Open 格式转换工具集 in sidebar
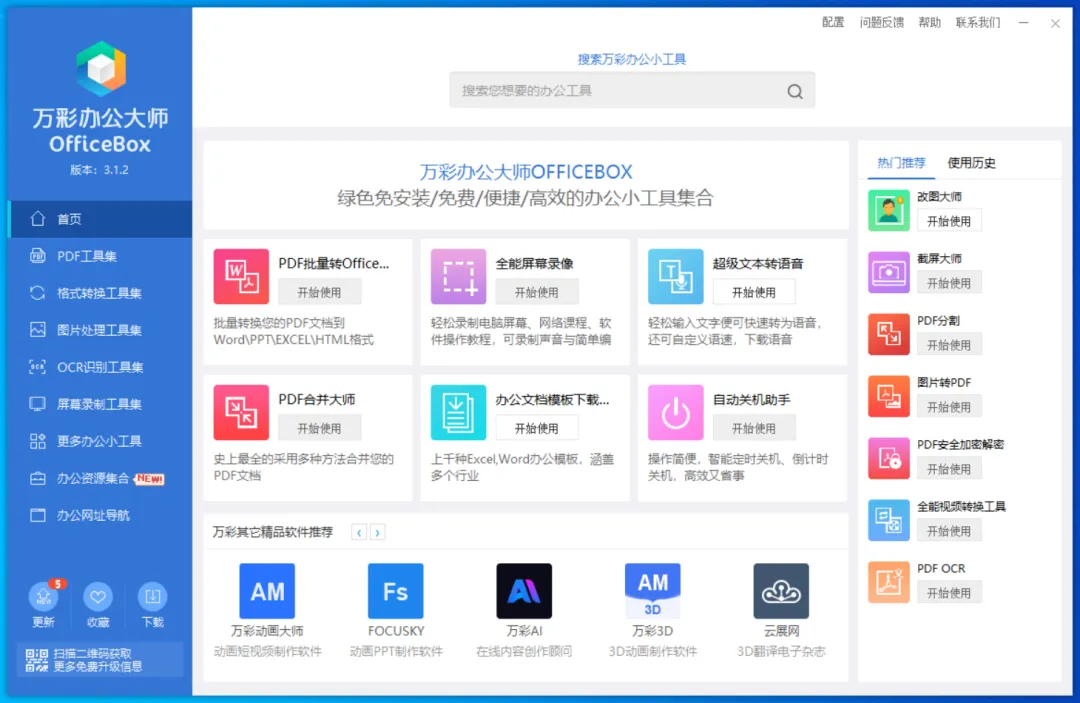This screenshot has width=1080, height=703. click(101, 293)
